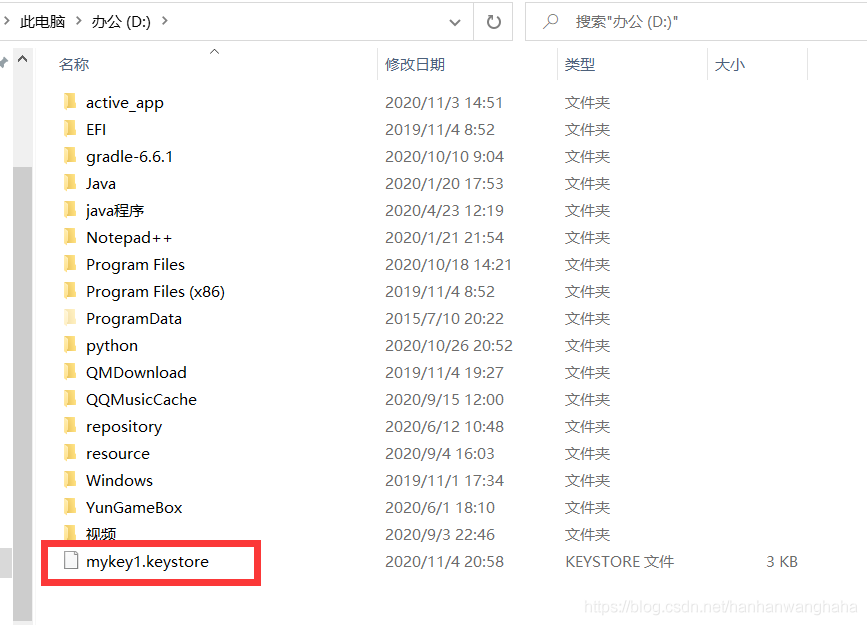Select the EFI folder name
867x625 pixels.
click(96, 129)
